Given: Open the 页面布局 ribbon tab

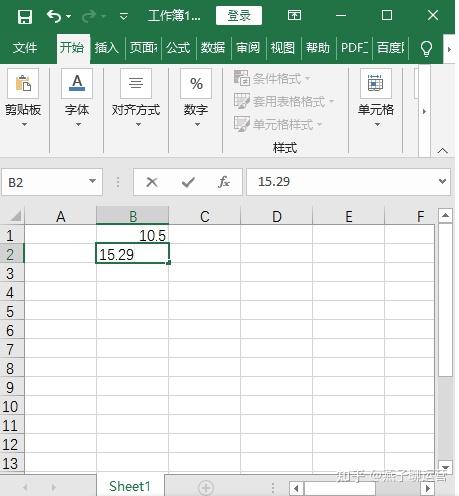Looking at the screenshot, I should click(x=143, y=48).
